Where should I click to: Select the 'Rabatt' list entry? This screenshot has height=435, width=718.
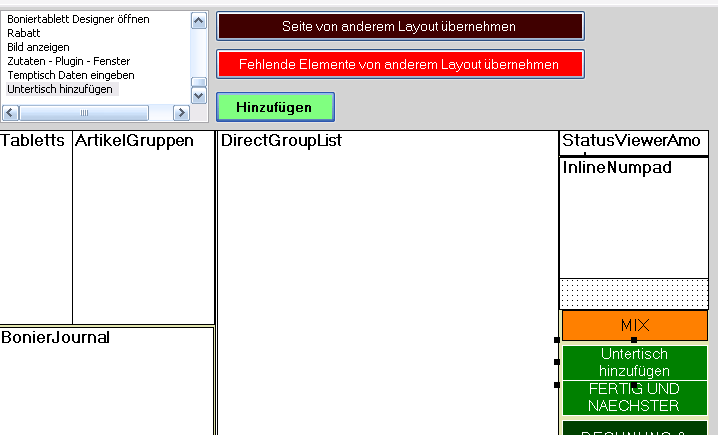[x=22, y=33]
